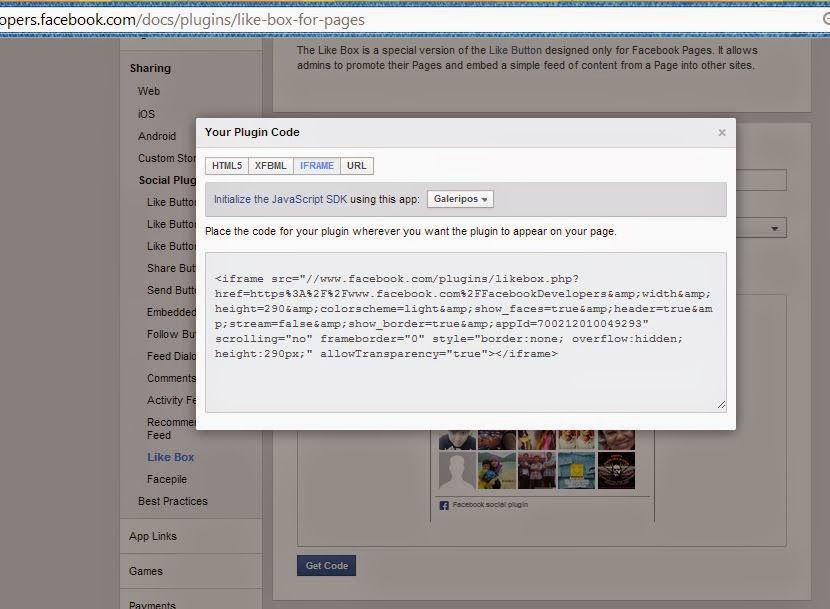The image size is (830, 609).
Task: Open the URL tab
Action: [357, 166]
